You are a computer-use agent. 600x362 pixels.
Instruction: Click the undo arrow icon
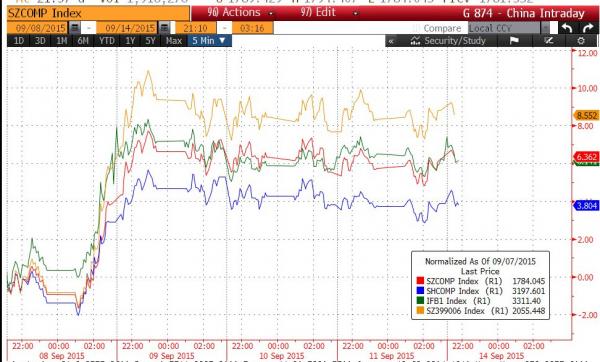coord(567,28)
